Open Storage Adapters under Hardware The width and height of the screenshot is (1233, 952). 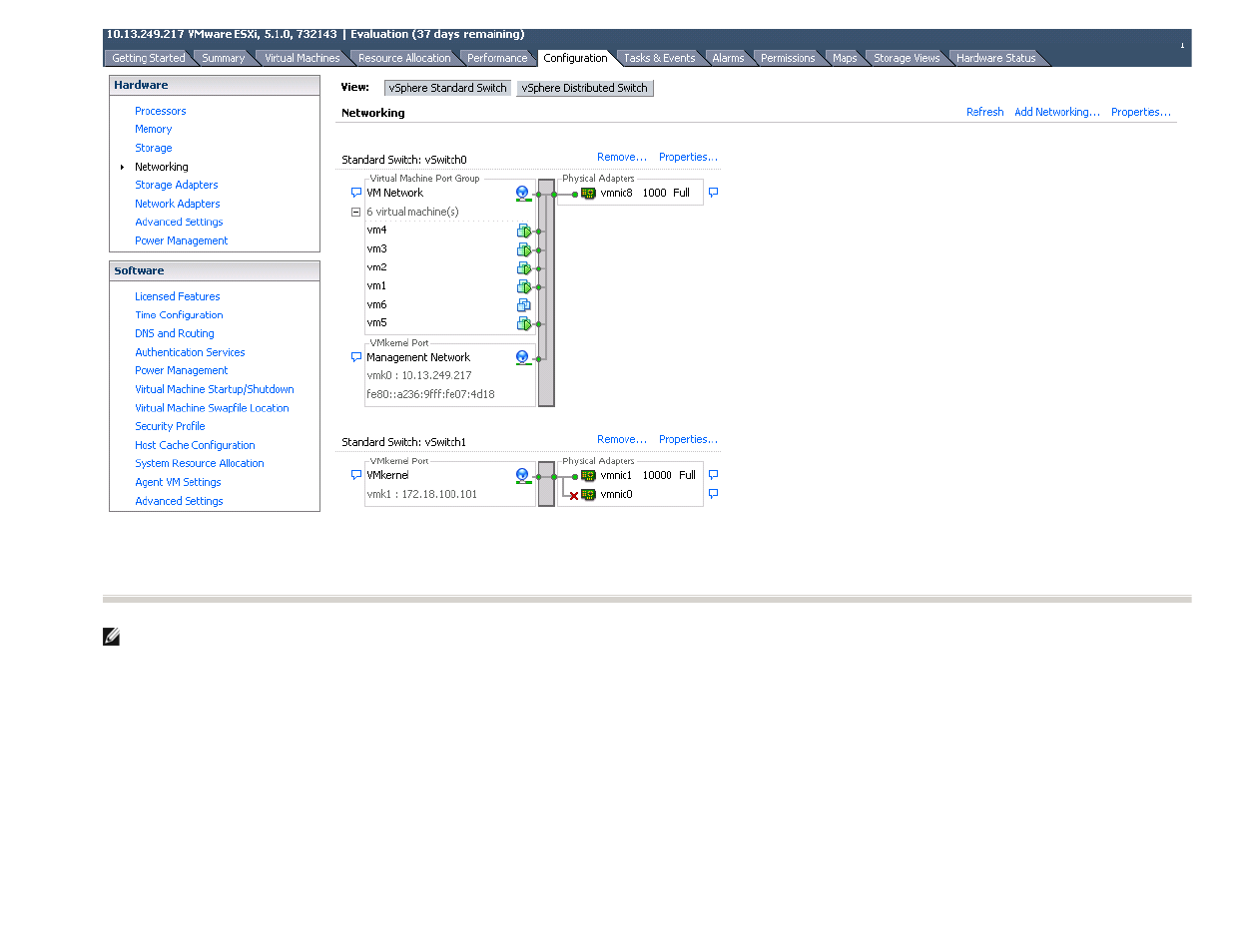pos(177,185)
